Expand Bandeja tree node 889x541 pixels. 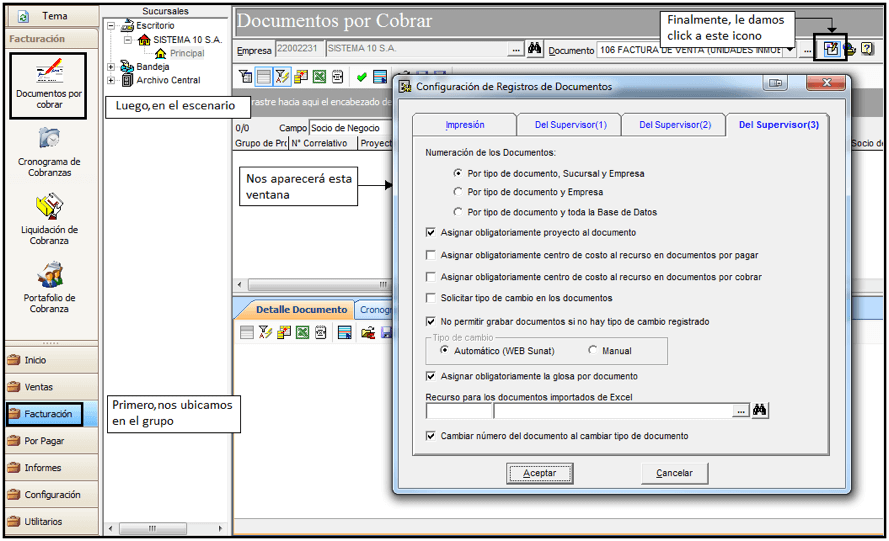[x=111, y=67]
